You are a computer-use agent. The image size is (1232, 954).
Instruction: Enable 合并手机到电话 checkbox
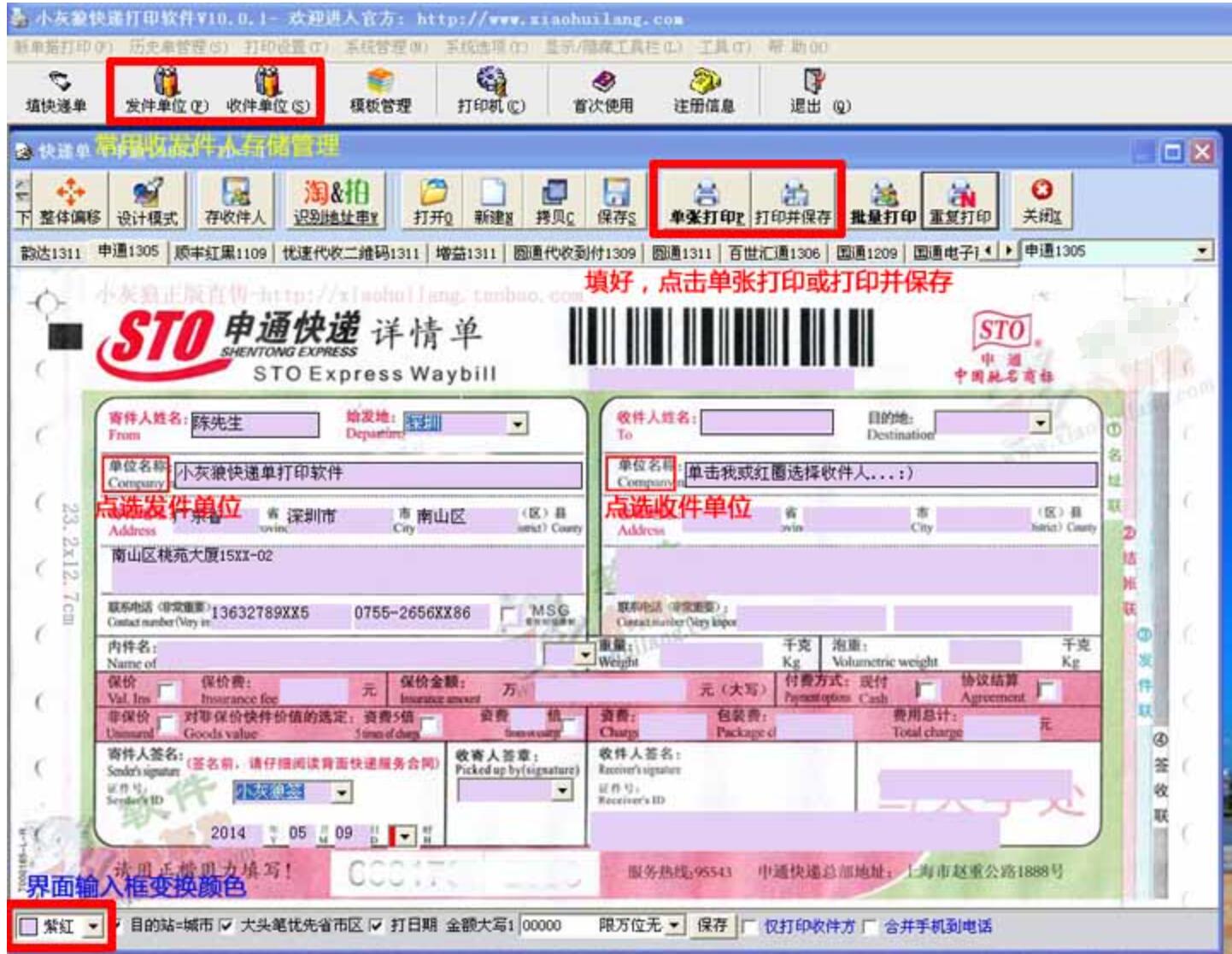tap(870, 926)
